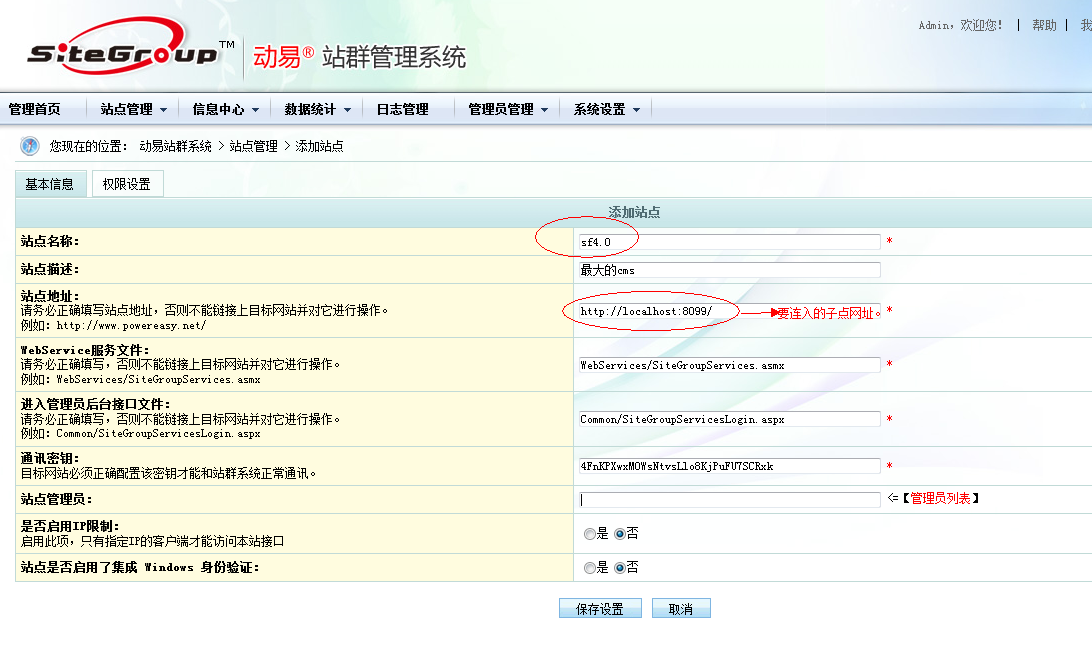Open the 数据统计 dropdown menu

pyautogui.click(x=317, y=110)
